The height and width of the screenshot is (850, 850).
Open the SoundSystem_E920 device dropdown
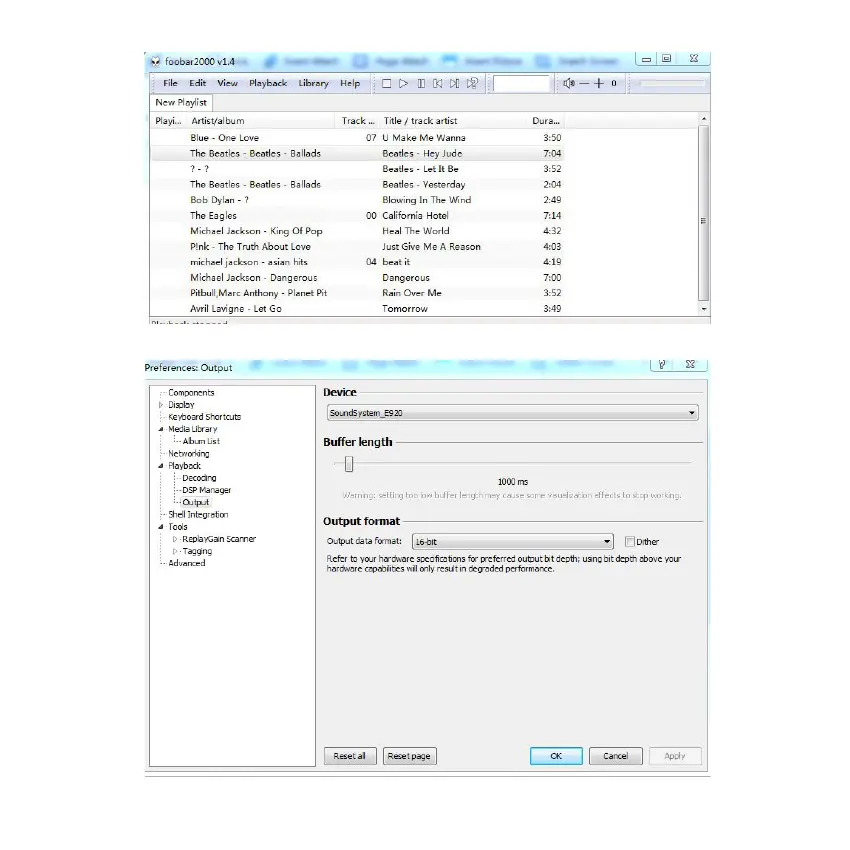pyautogui.click(x=512, y=413)
